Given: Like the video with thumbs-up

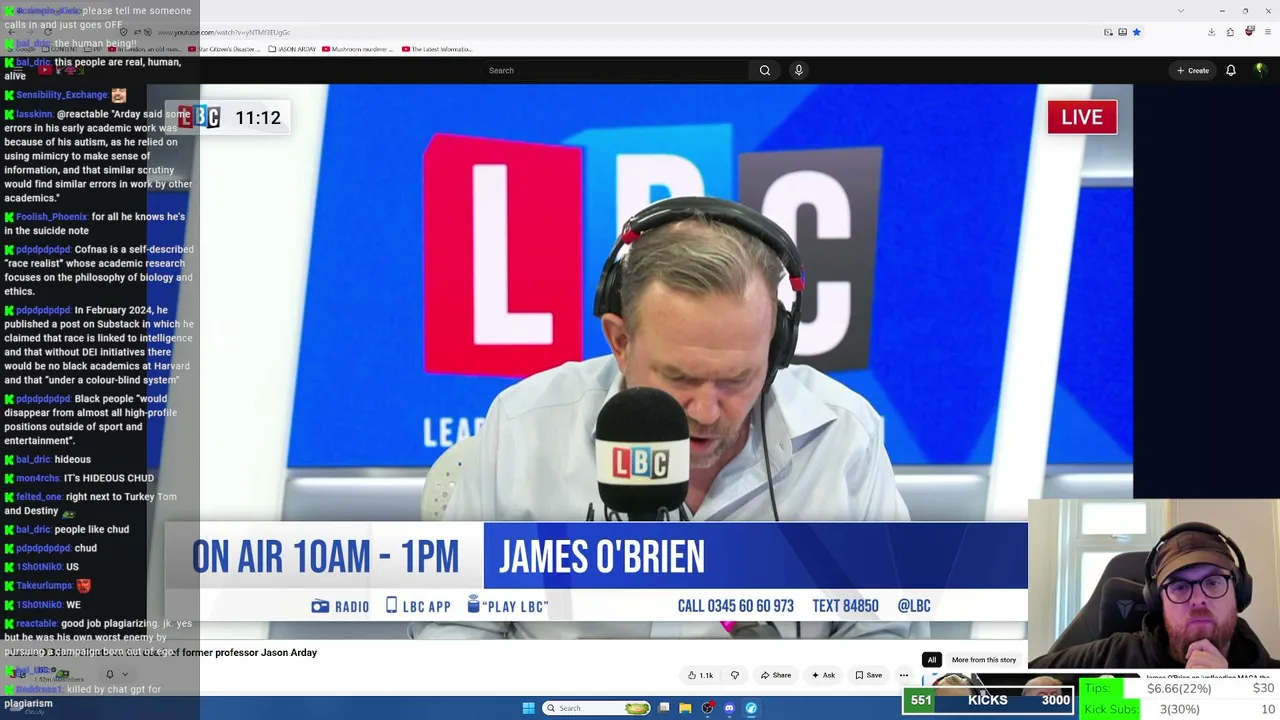Looking at the screenshot, I should coord(700,675).
